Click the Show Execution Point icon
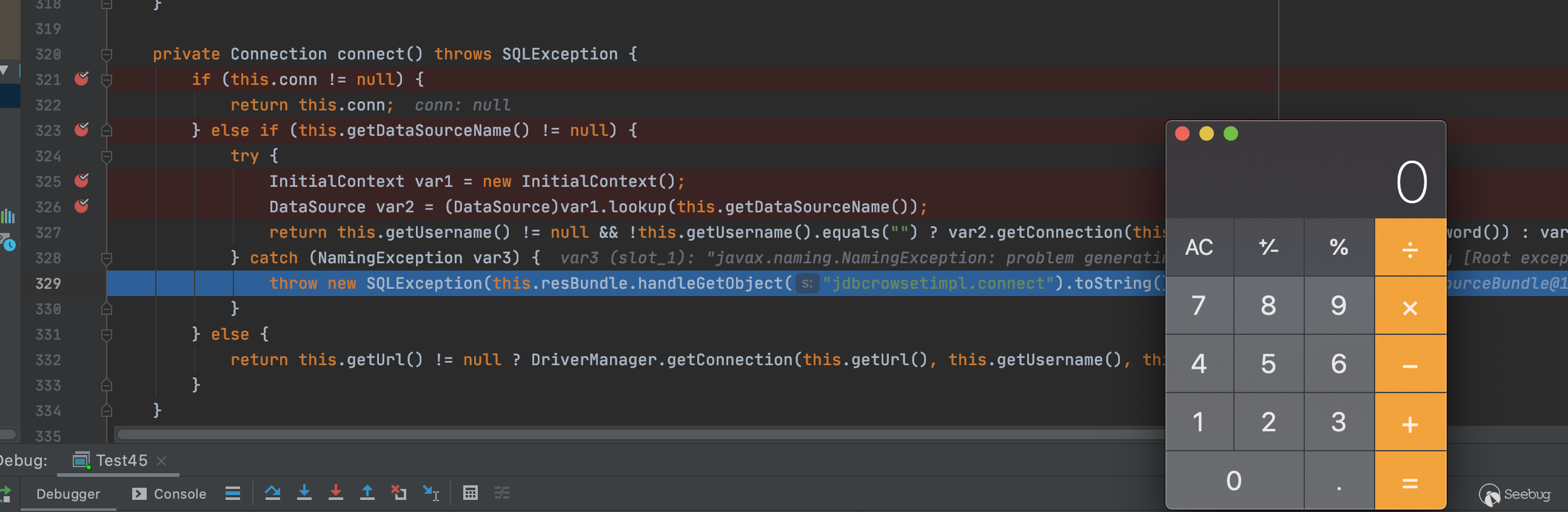Viewport: 1568px width, 512px height. [232, 493]
